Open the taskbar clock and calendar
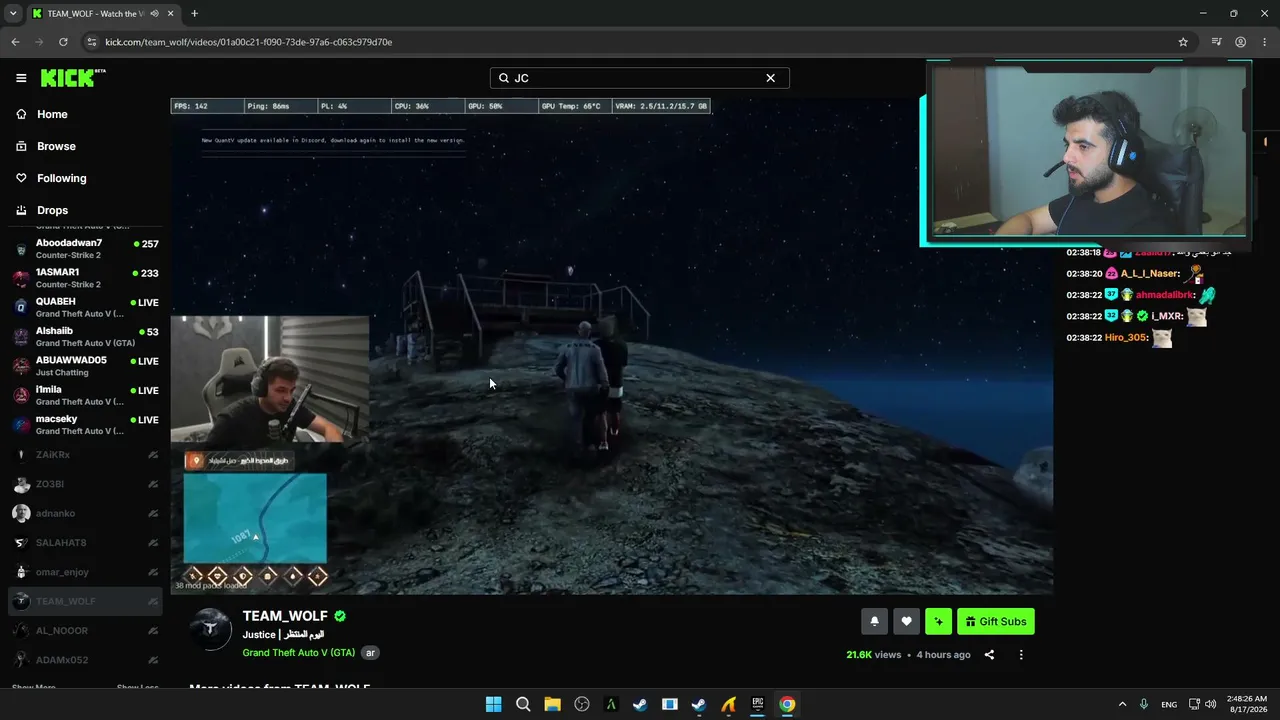Screen dimensions: 1280x720 pos(1245,704)
